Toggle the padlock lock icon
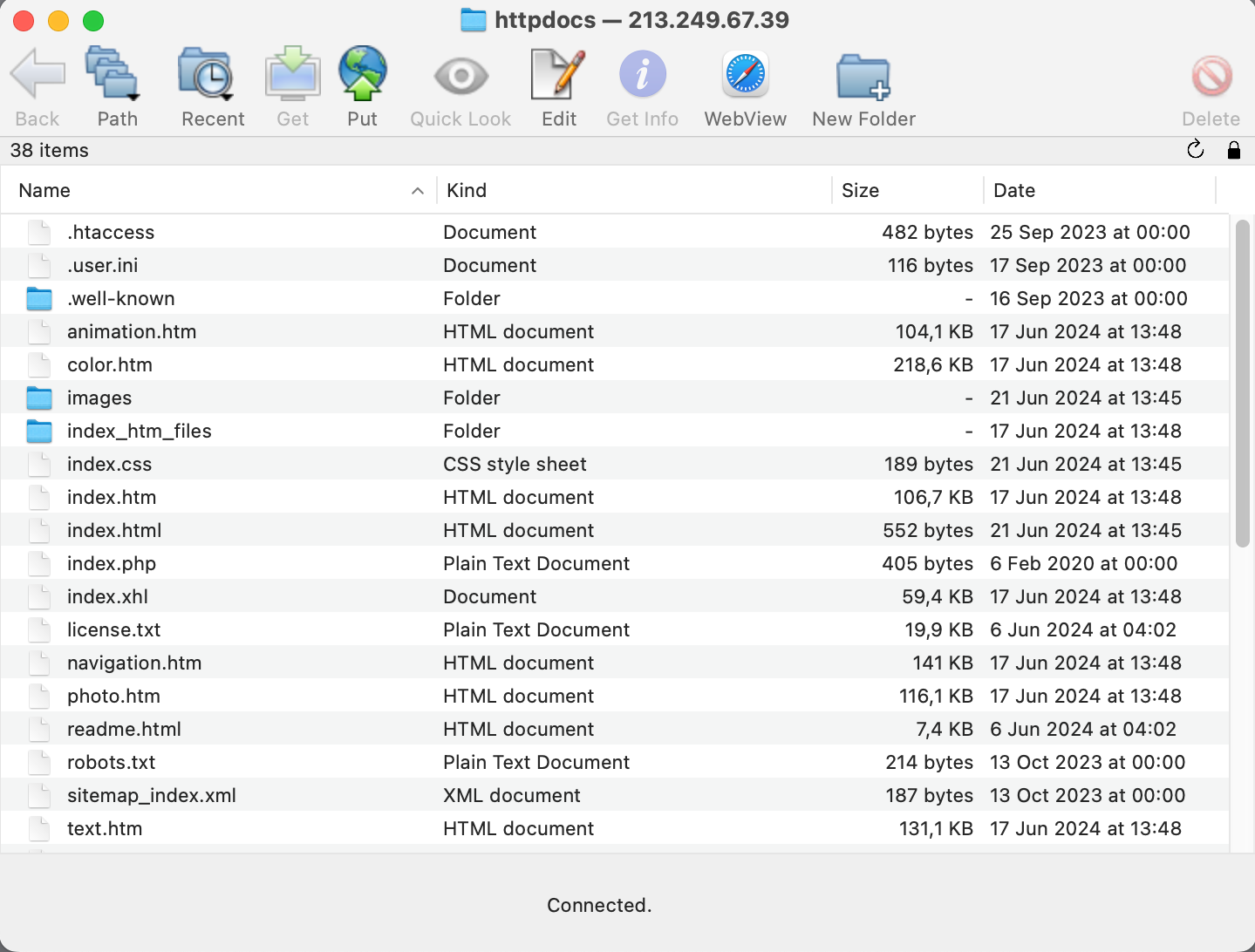 [x=1233, y=150]
